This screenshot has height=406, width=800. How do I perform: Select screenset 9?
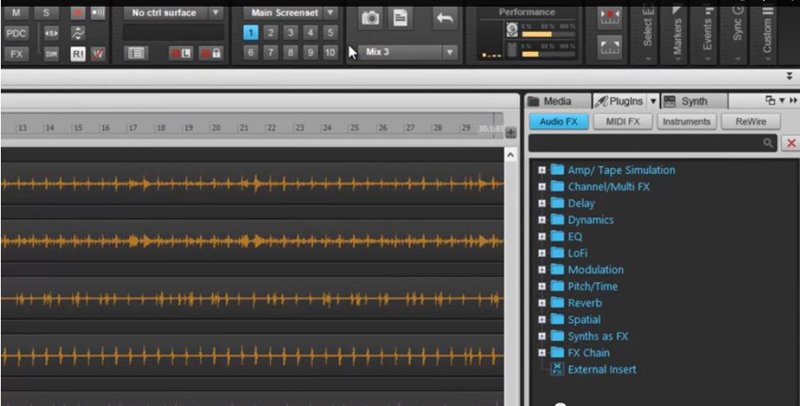point(310,53)
